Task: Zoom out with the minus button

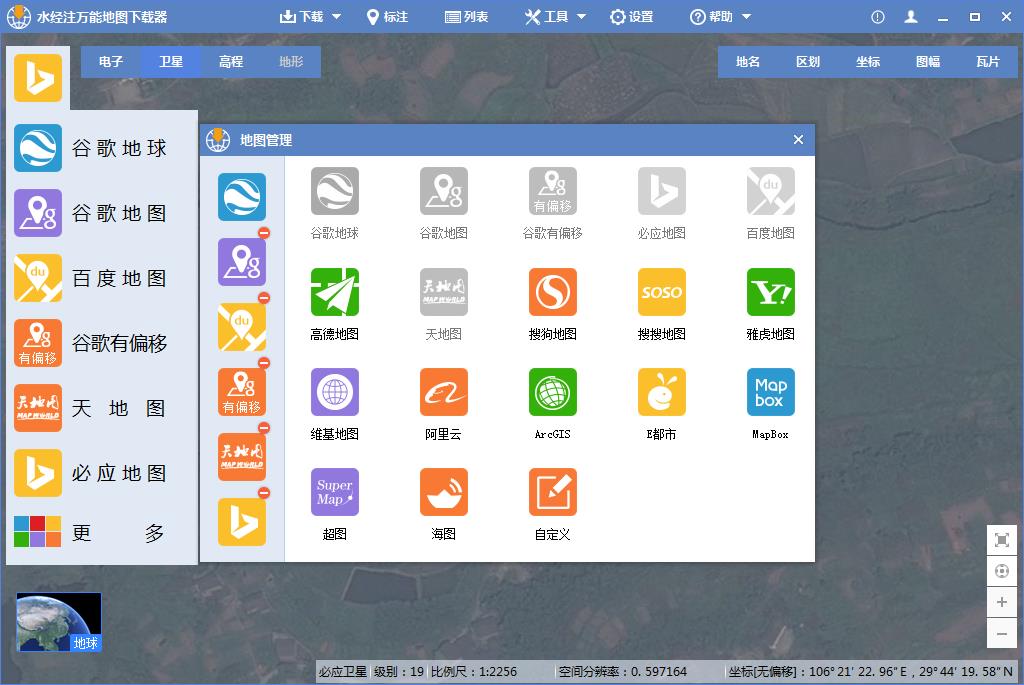Action: [1002, 633]
